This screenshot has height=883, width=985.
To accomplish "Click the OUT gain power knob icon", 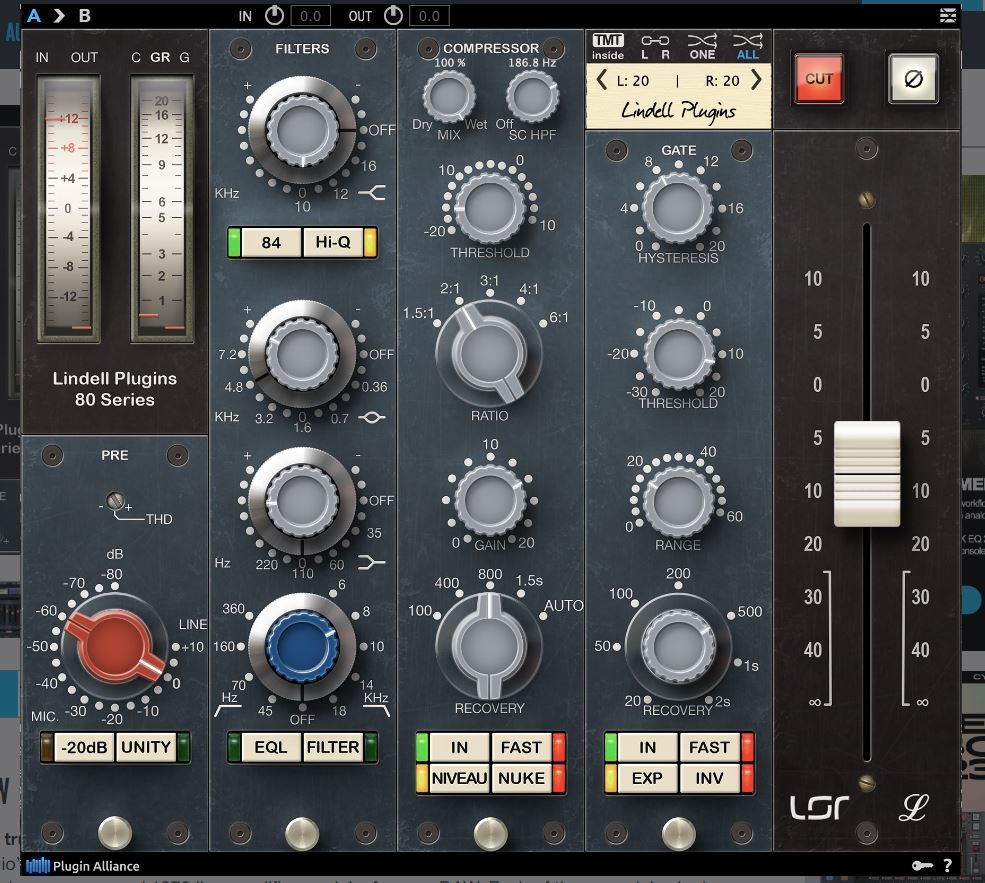I will click(393, 16).
